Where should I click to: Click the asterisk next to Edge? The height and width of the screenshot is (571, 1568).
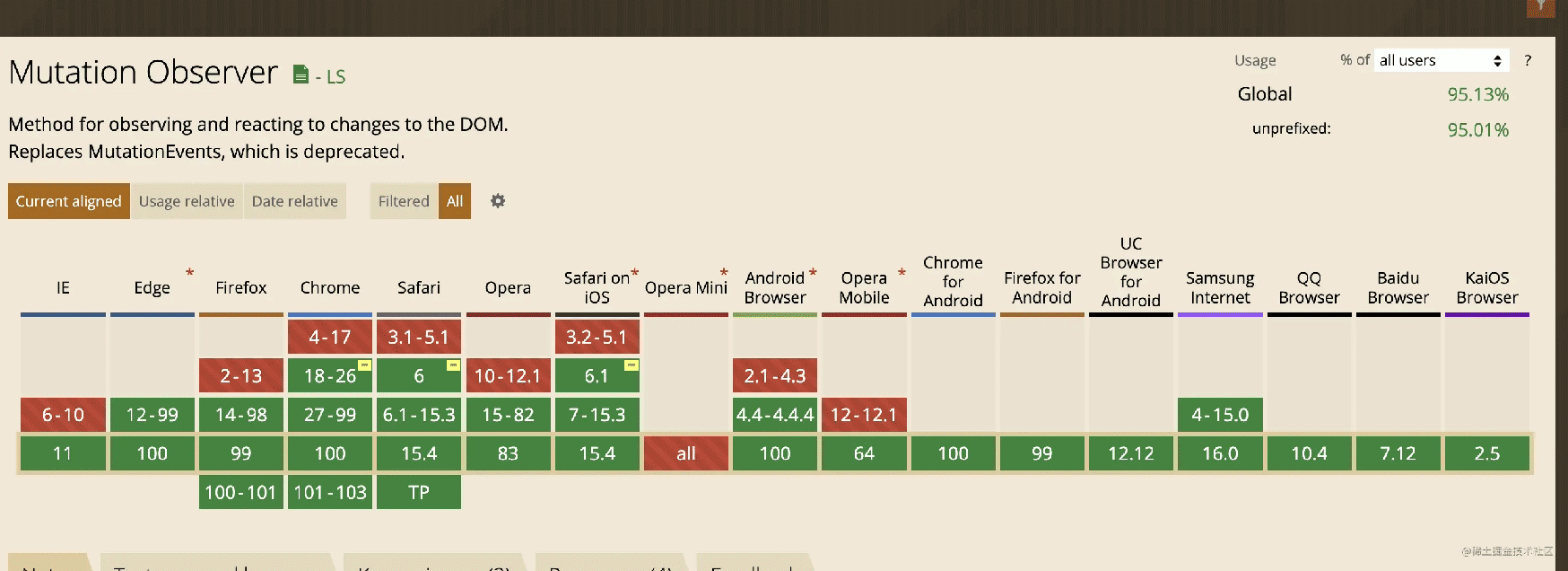pyautogui.click(x=189, y=272)
